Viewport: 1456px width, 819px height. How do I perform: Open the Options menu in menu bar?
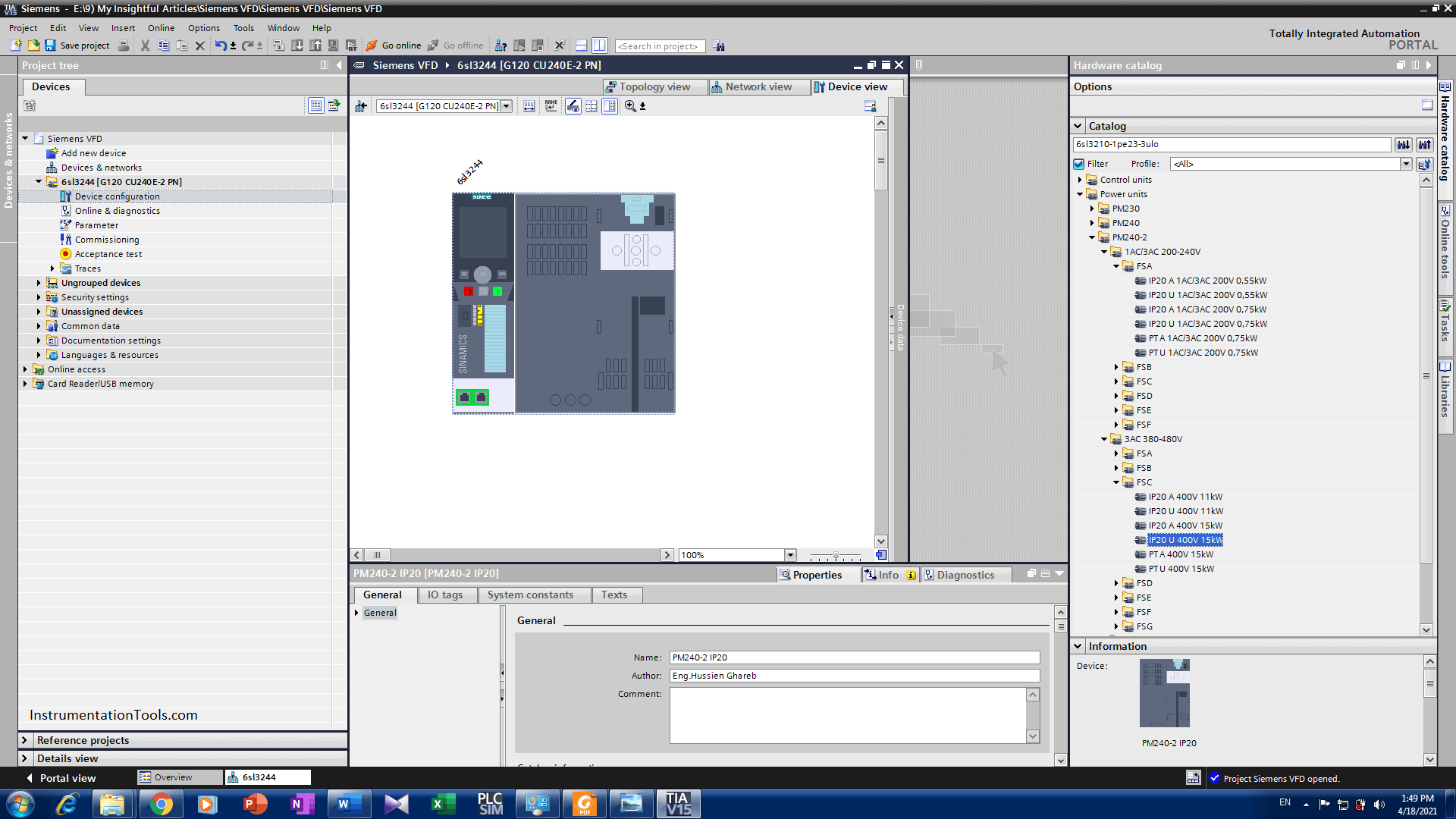click(x=204, y=28)
